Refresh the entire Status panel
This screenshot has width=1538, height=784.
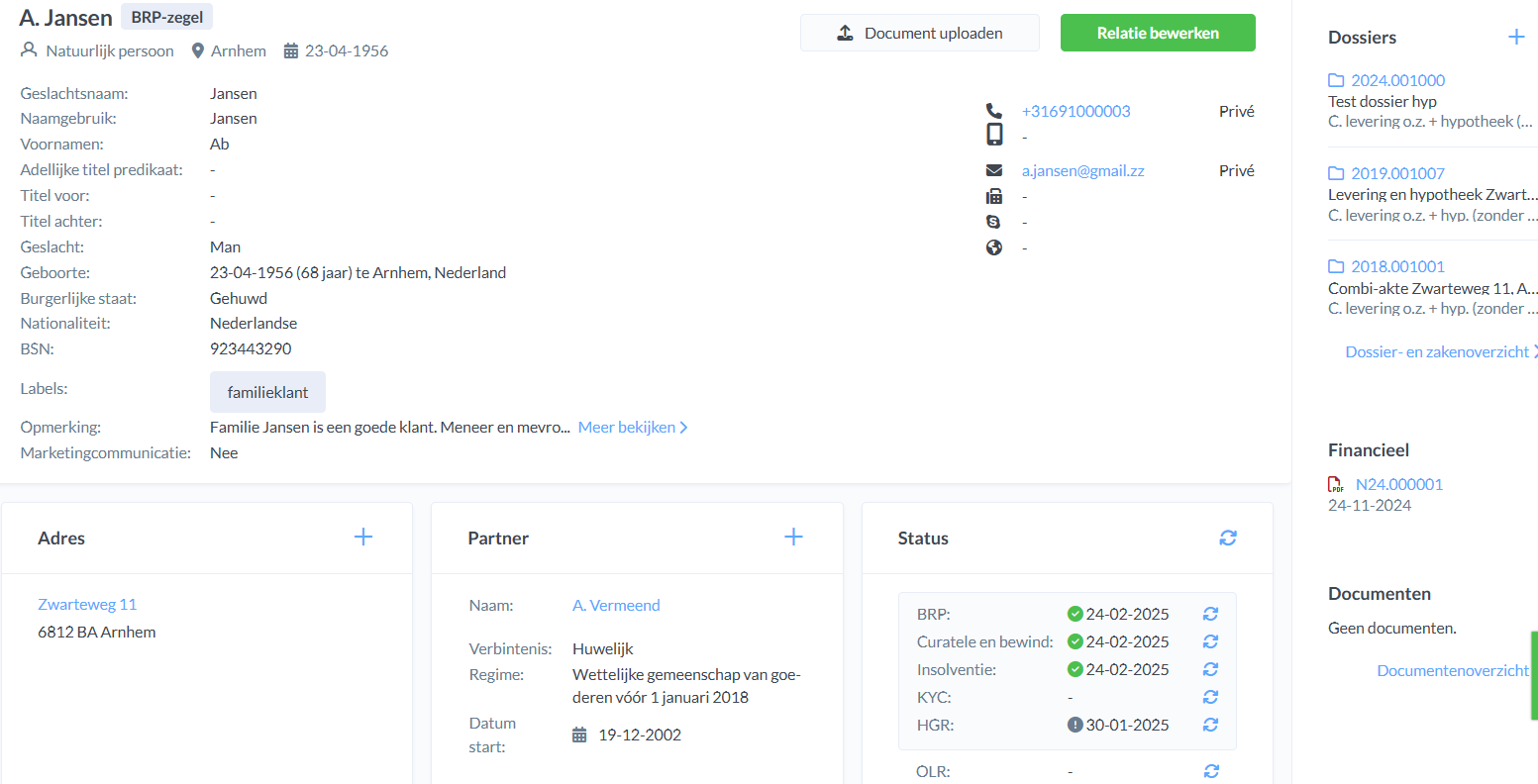[x=1228, y=538]
